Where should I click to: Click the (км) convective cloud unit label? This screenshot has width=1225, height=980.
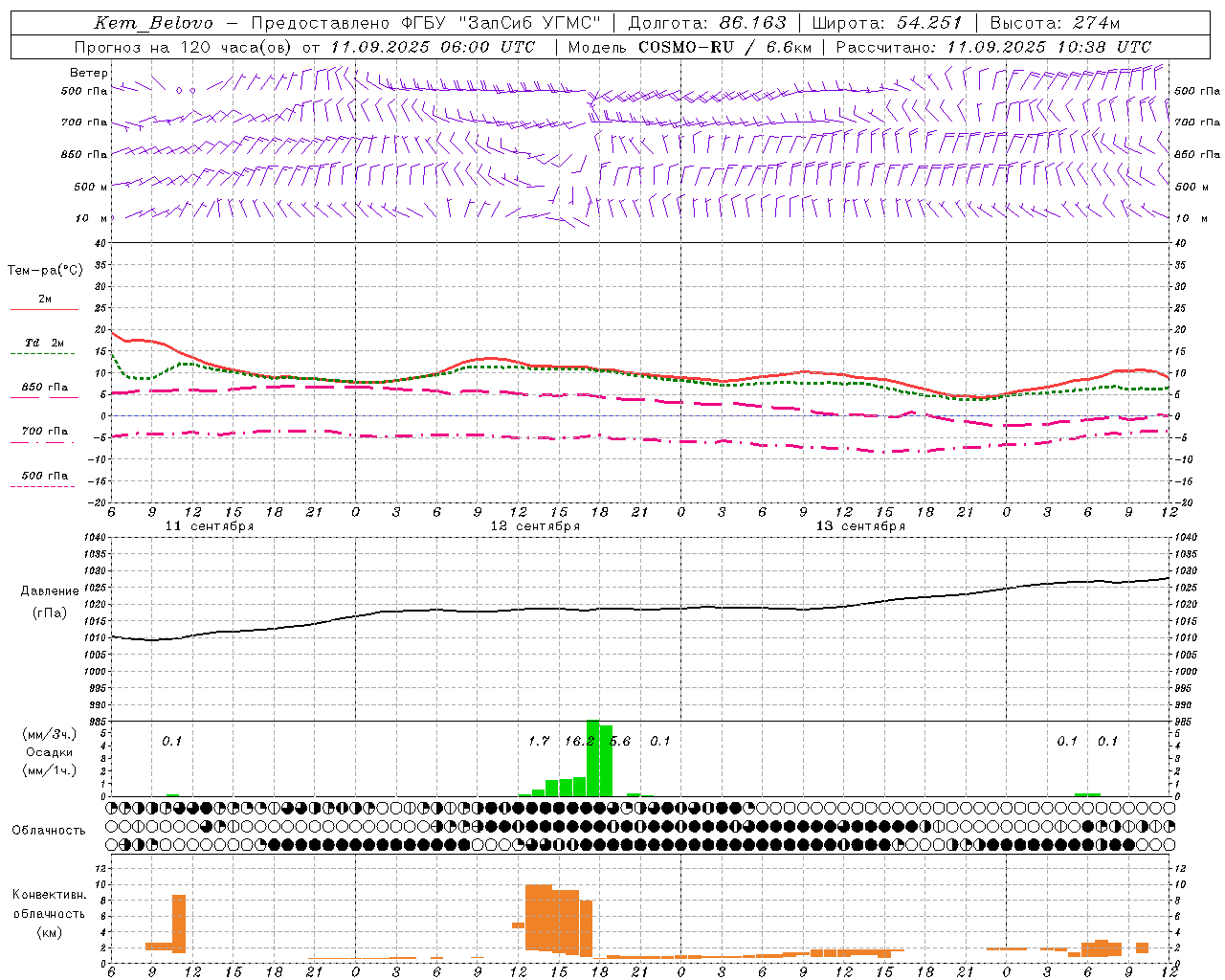pyautogui.click(x=50, y=932)
